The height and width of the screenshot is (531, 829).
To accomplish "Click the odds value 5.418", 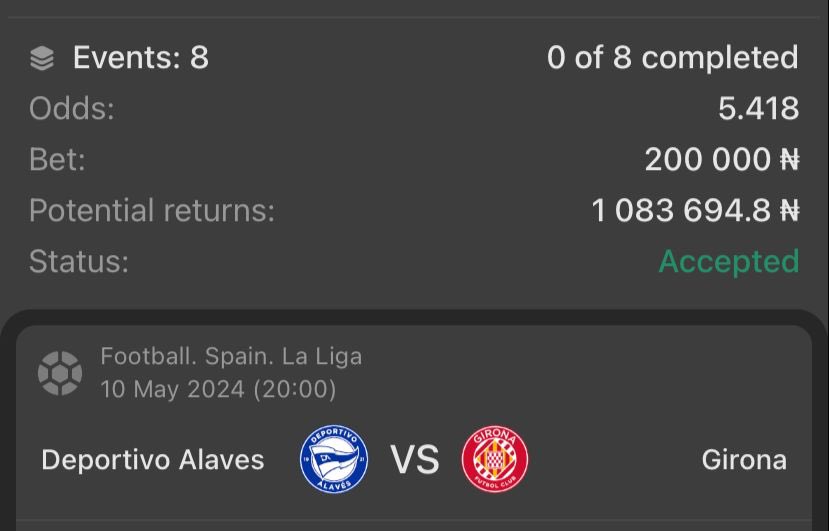I will [758, 109].
